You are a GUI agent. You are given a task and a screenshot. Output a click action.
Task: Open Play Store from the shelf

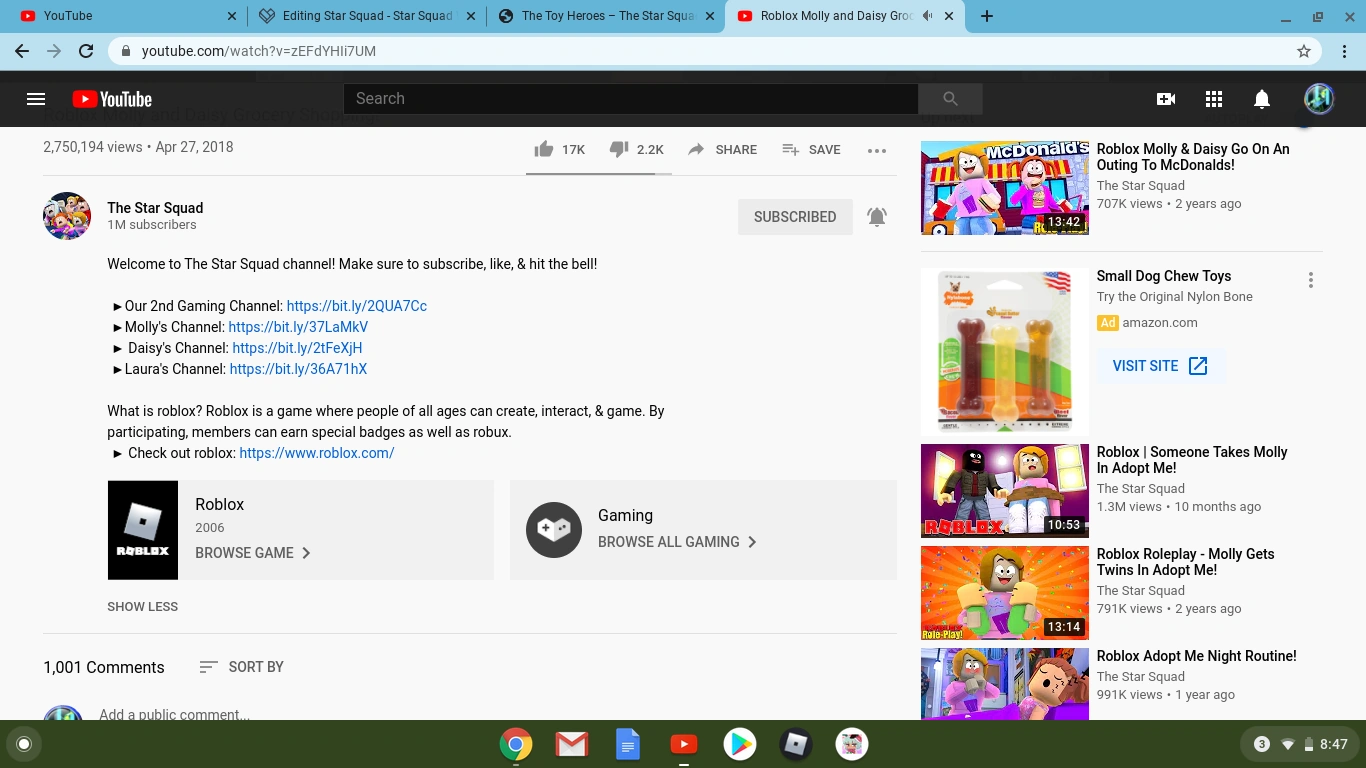click(740, 744)
